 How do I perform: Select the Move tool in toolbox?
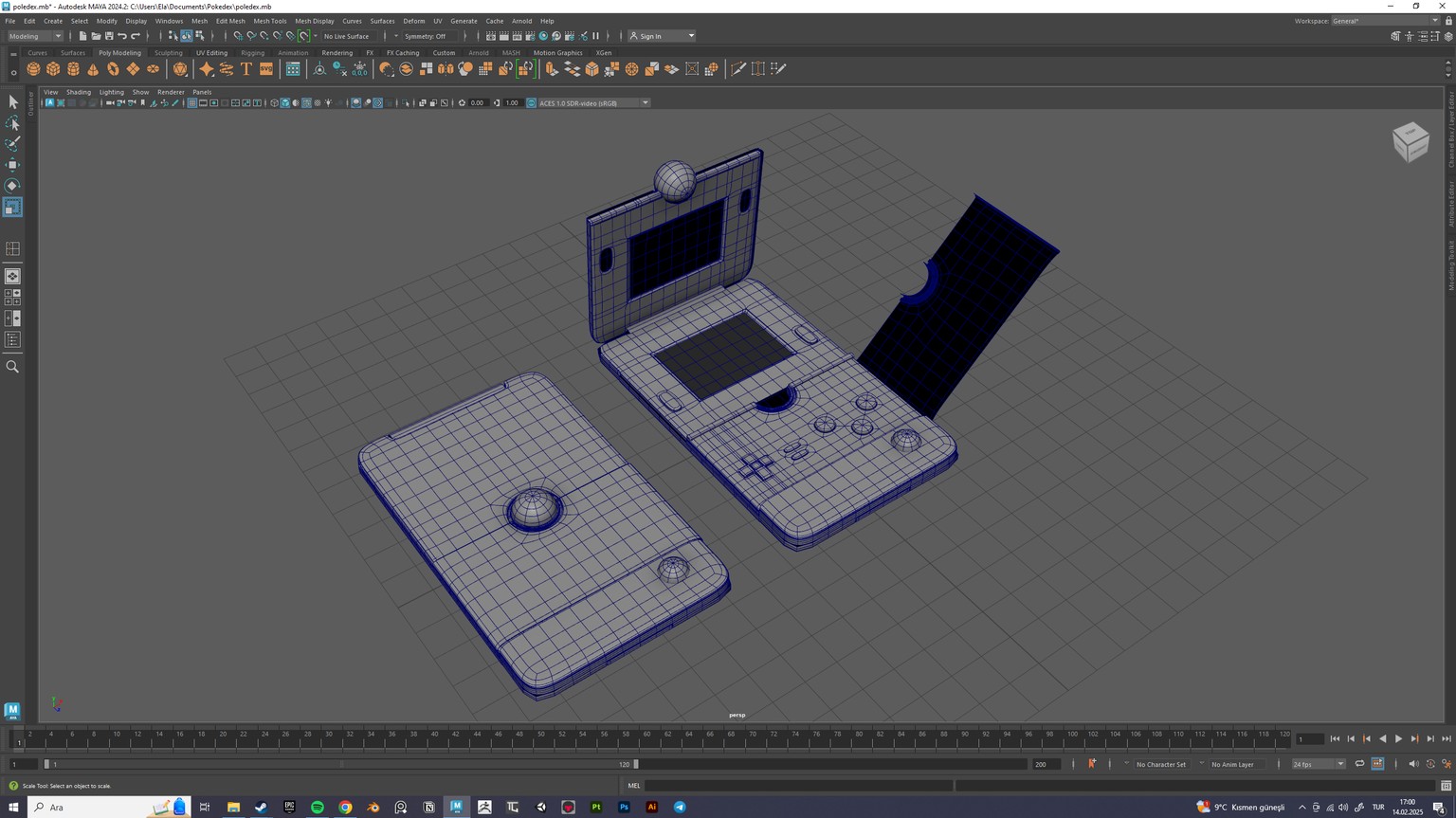pyautogui.click(x=12, y=165)
